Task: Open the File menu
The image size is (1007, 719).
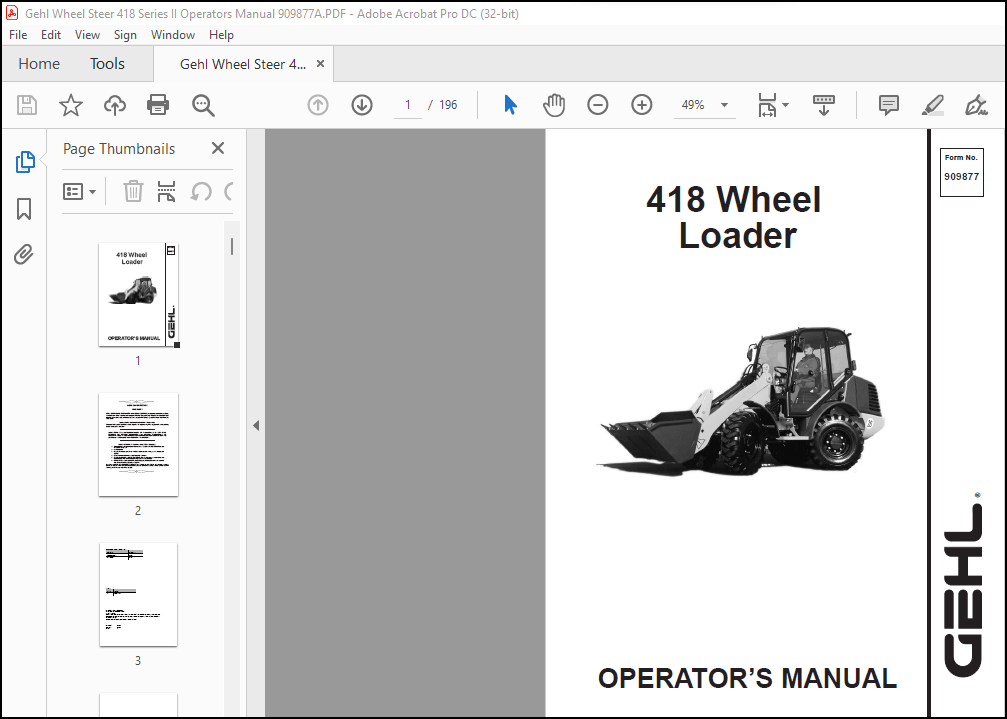Action: pyautogui.click(x=18, y=35)
